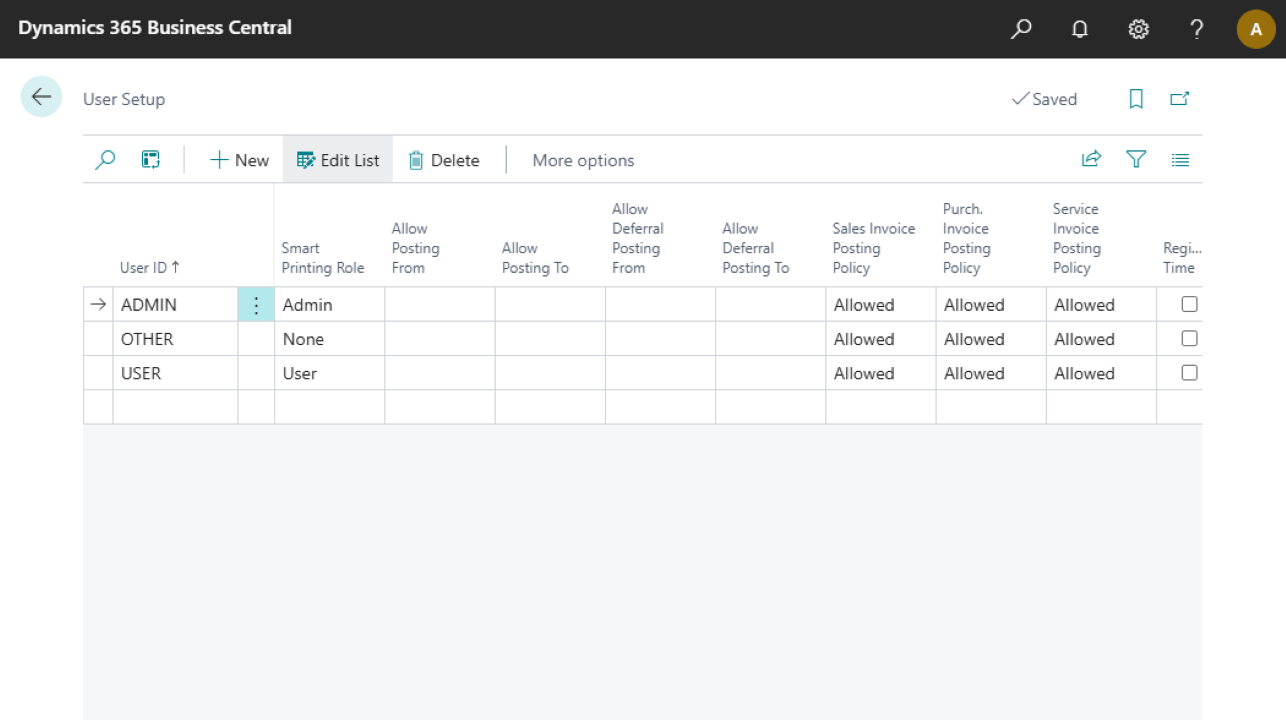Tick the checkbox in the OTHER row
Image resolution: width=1286 pixels, height=720 pixels.
pos(1189,338)
